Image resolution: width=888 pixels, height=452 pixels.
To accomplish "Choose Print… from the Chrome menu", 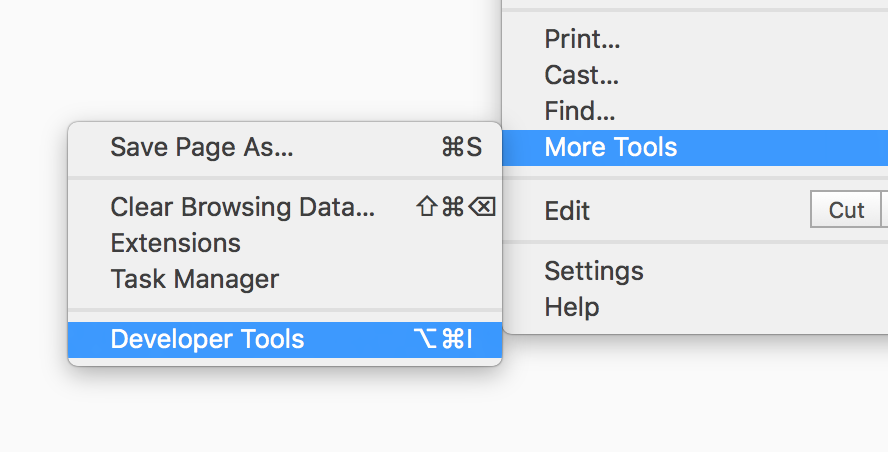I will point(695,39).
